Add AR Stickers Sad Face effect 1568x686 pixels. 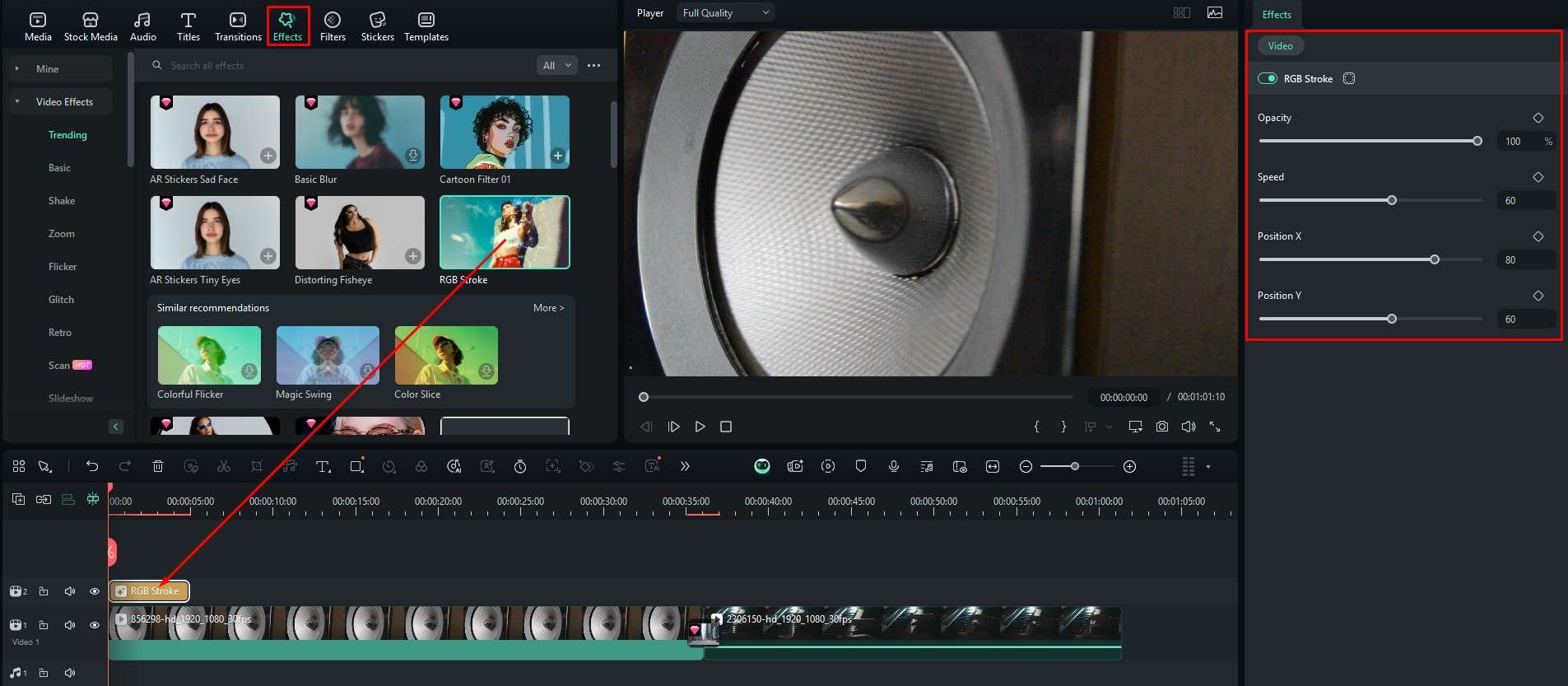(268, 156)
